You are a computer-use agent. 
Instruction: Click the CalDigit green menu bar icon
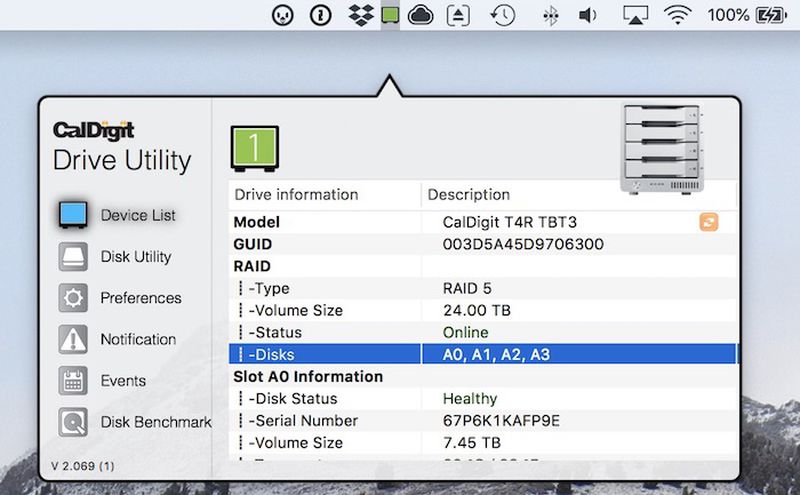390,15
